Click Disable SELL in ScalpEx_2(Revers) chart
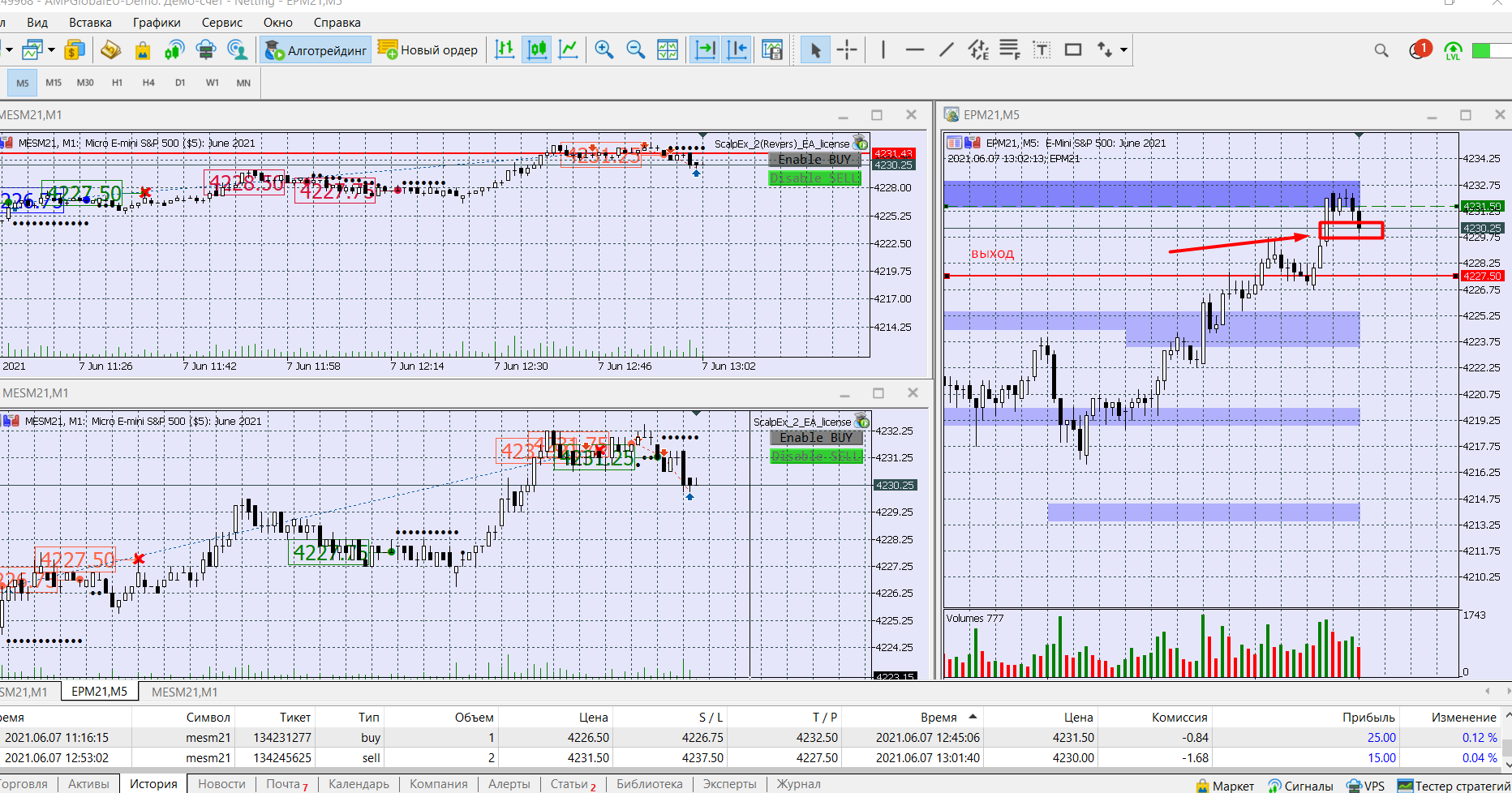Image resolution: width=1512 pixels, height=793 pixels. pyautogui.click(x=814, y=178)
